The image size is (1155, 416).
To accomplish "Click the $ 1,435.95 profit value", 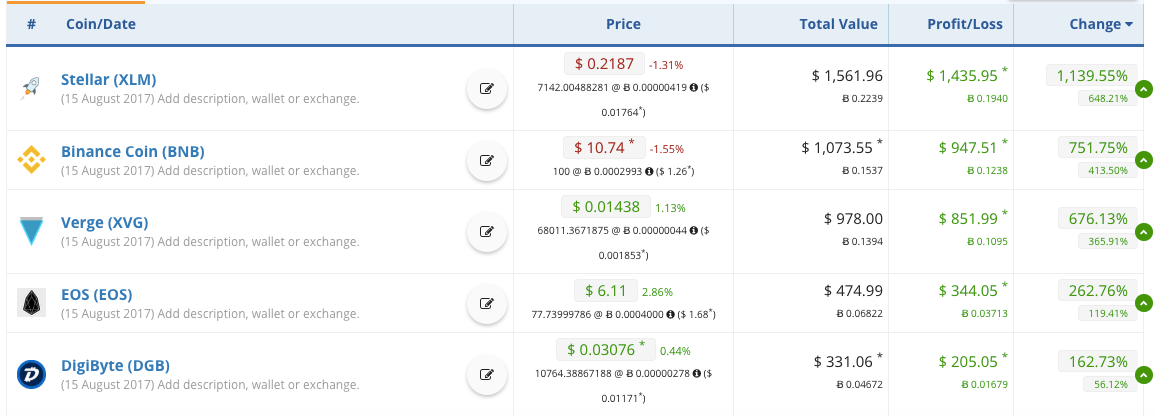I will (x=967, y=75).
